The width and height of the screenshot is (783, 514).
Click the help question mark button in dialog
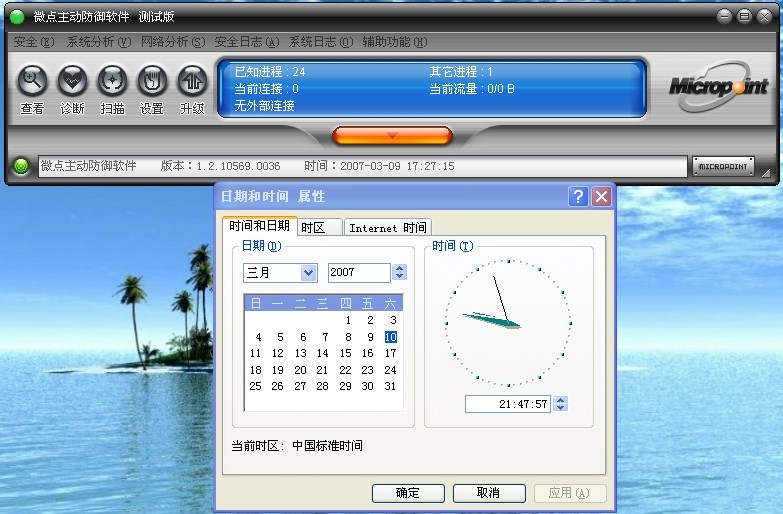578,196
